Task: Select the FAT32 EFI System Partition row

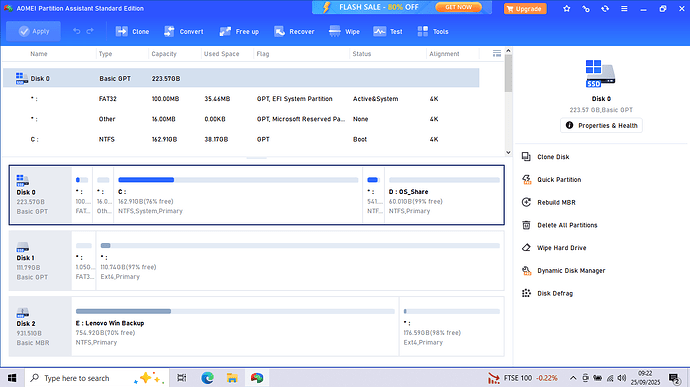Action: click(241, 99)
